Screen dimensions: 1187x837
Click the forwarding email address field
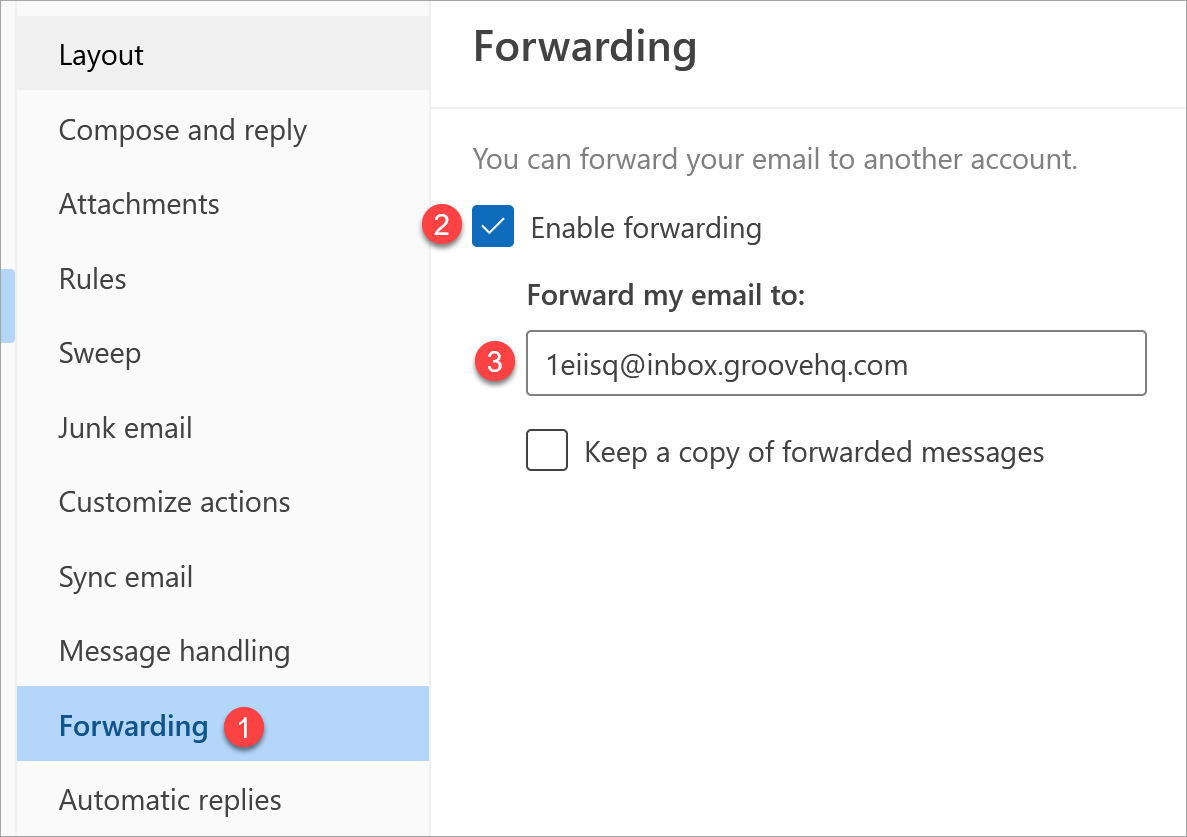pos(835,364)
